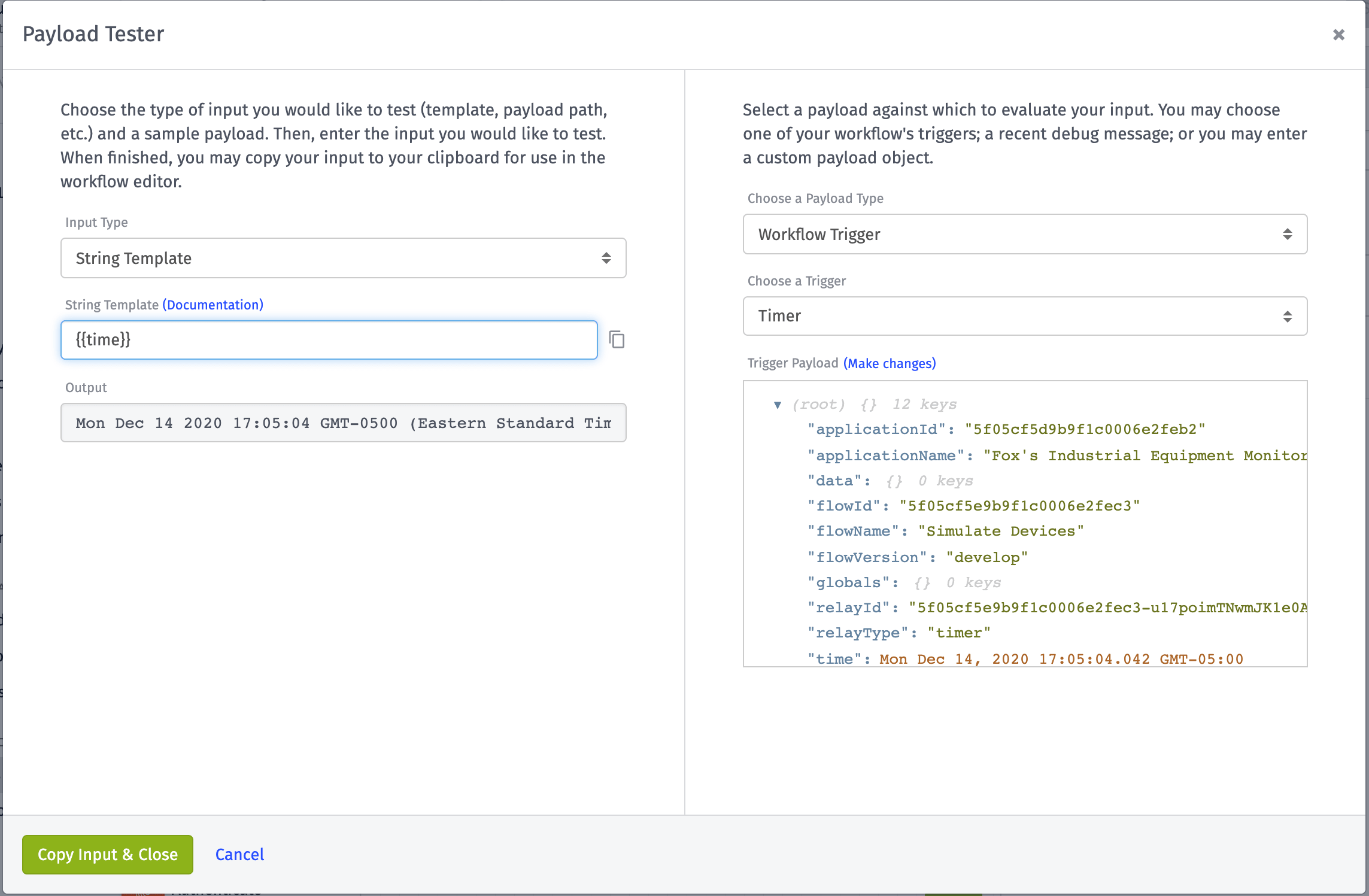The width and height of the screenshot is (1369, 896).
Task: Click the relayType "timer" value
Action: click(x=959, y=633)
